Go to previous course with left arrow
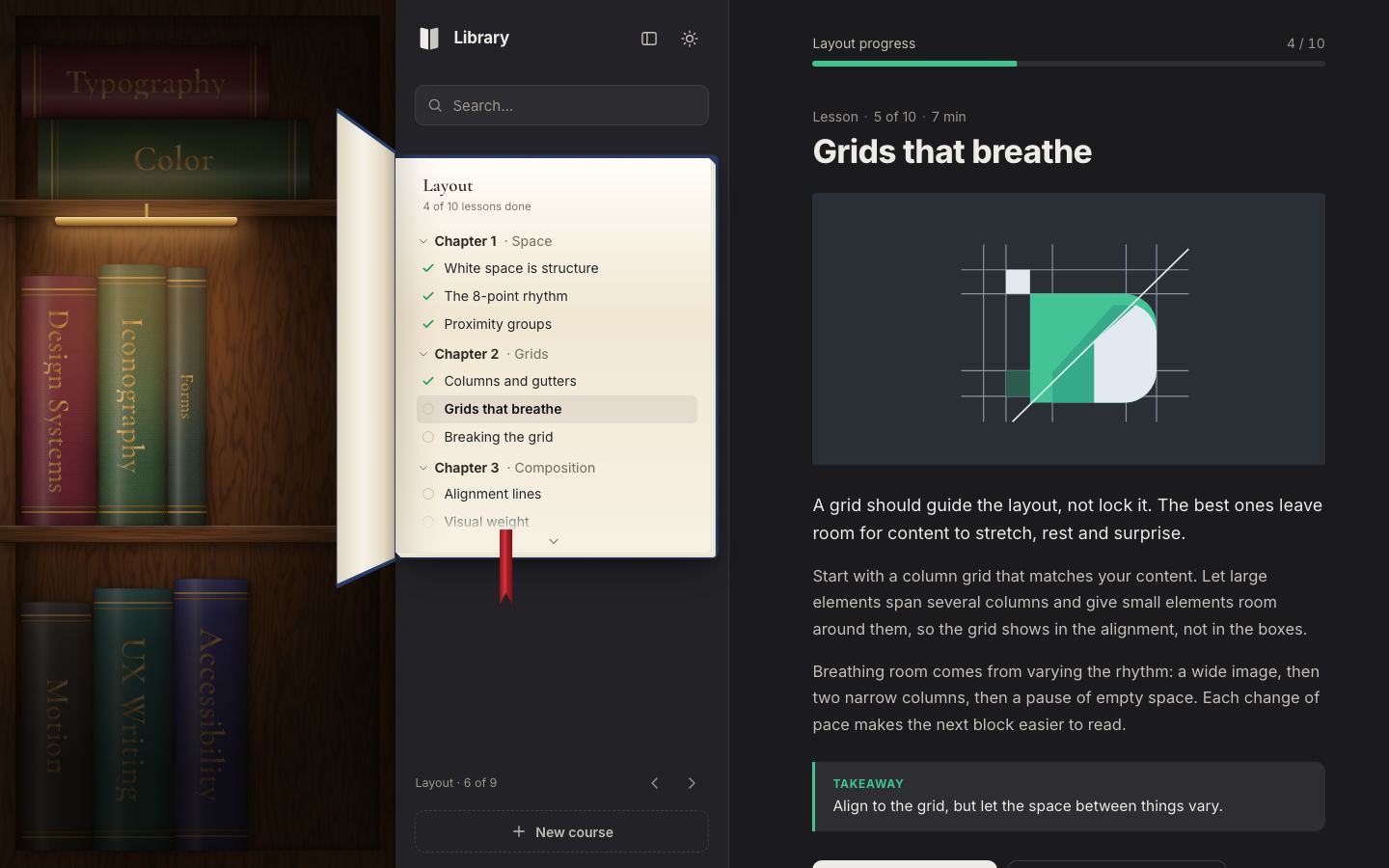 655,783
